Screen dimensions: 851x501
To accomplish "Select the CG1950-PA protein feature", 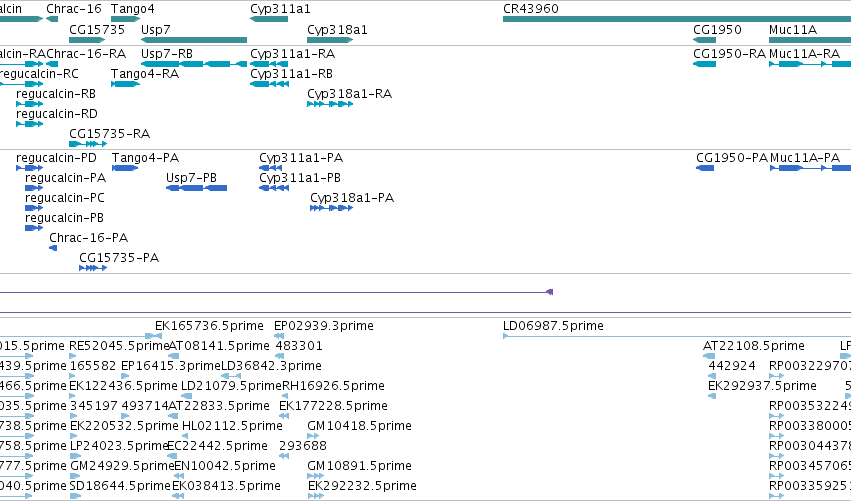I will tap(705, 168).
